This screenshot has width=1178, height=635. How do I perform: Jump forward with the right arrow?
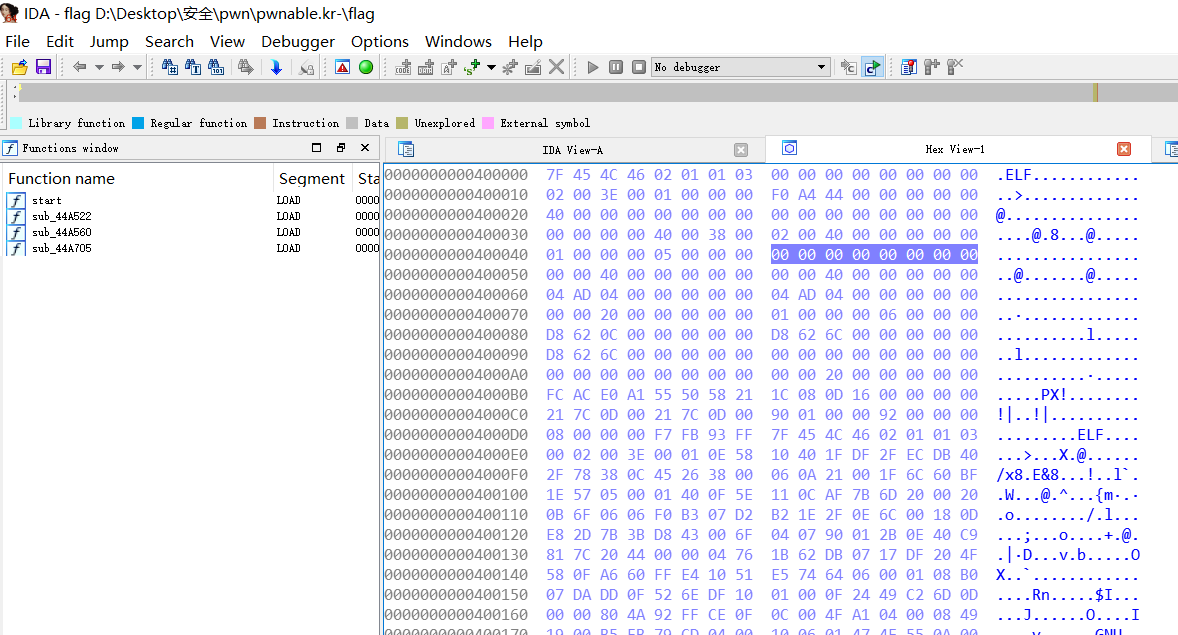pos(118,67)
